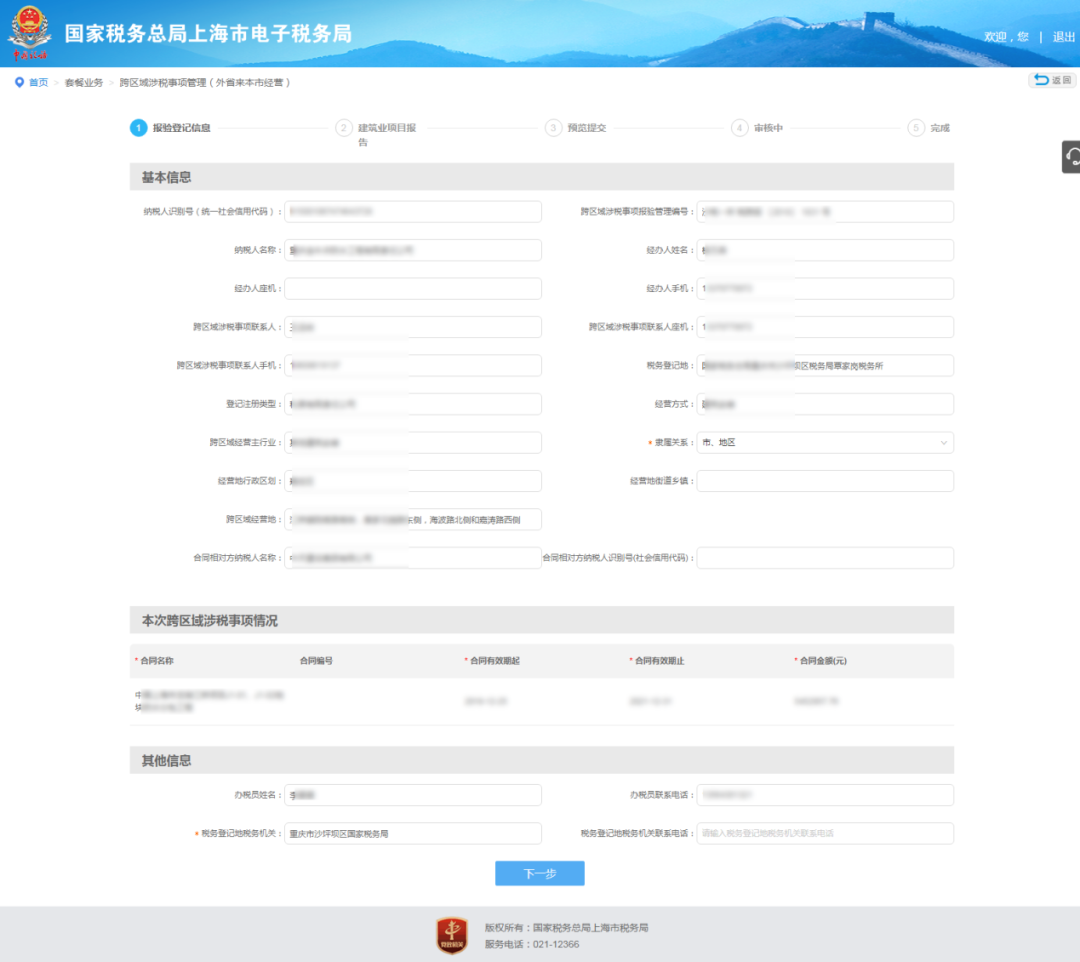Click the tax bureau emblem logo
This screenshot has width=1080, height=962.
[29, 33]
